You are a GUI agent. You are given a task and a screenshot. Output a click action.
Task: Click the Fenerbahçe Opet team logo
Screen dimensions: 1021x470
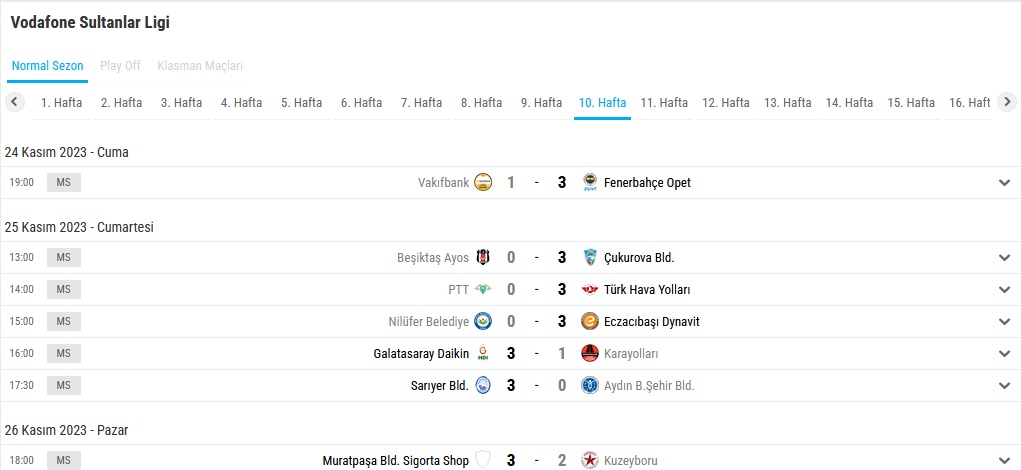(x=590, y=182)
